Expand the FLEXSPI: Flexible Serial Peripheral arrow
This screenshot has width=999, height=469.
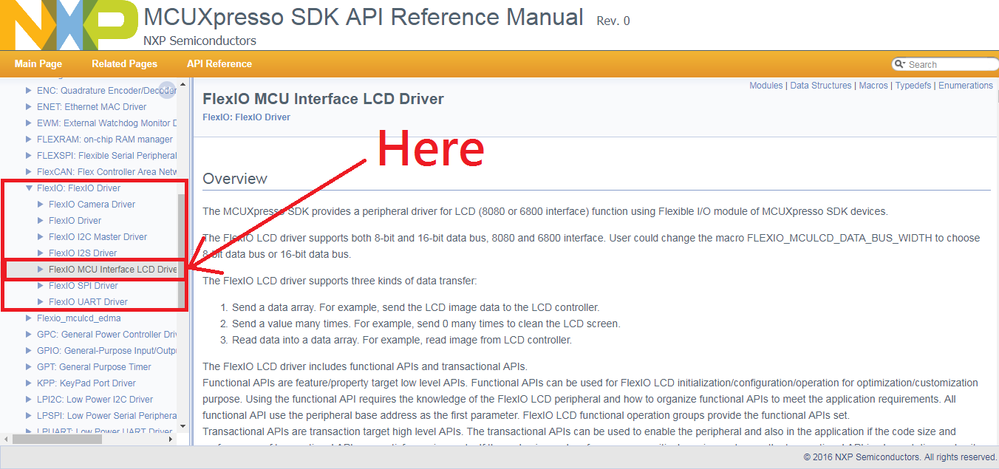[29, 155]
